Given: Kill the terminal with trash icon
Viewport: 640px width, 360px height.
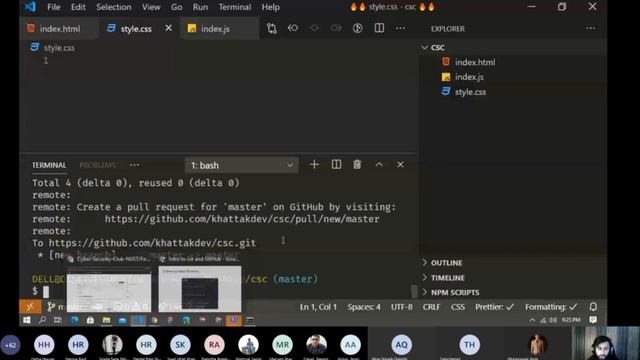Looking at the screenshot, I should click(x=357, y=164).
